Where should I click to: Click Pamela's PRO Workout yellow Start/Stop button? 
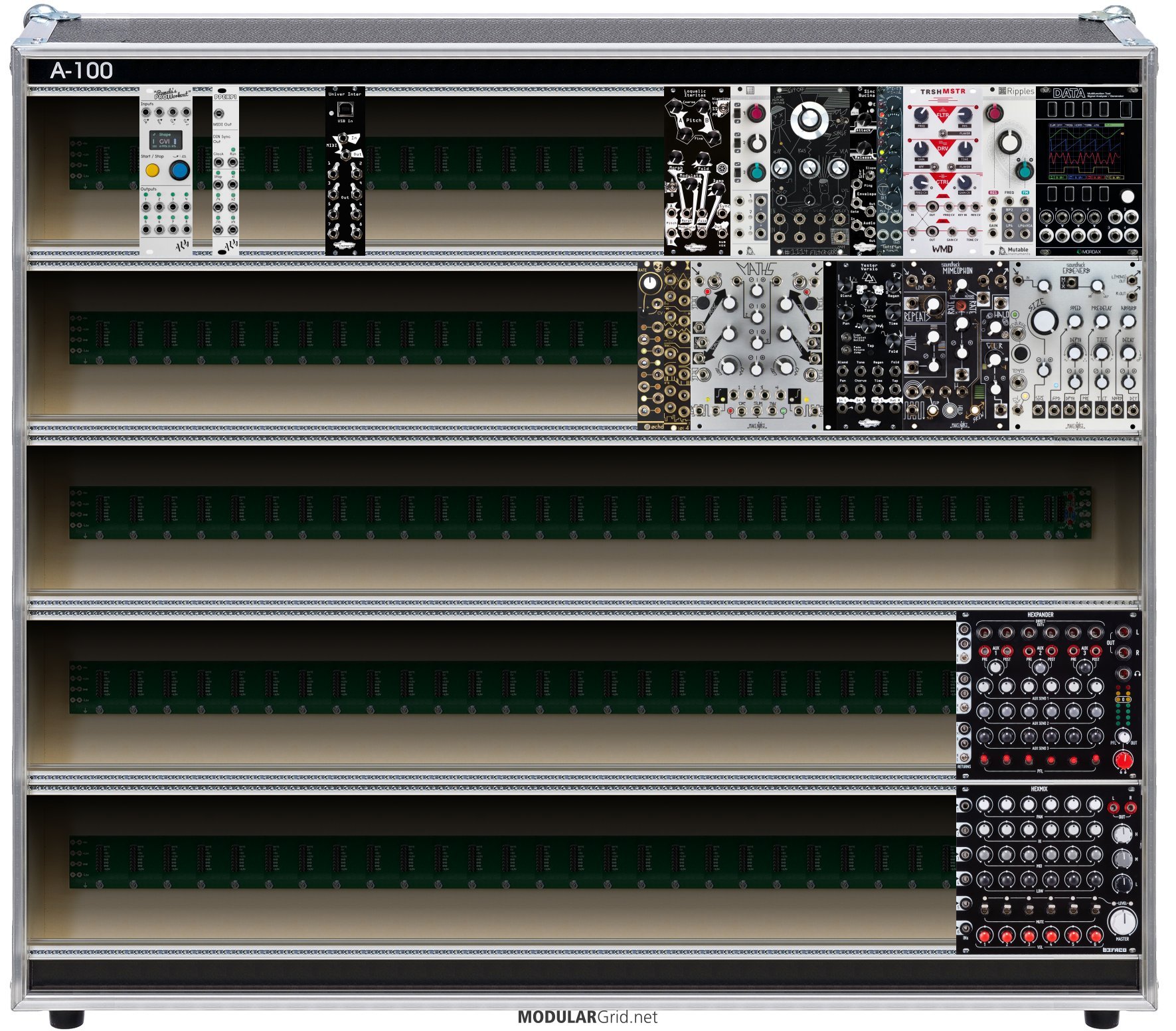pos(152,170)
